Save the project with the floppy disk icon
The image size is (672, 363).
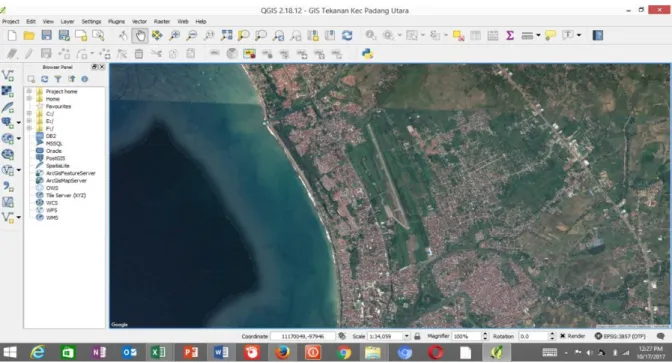(46, 36)
